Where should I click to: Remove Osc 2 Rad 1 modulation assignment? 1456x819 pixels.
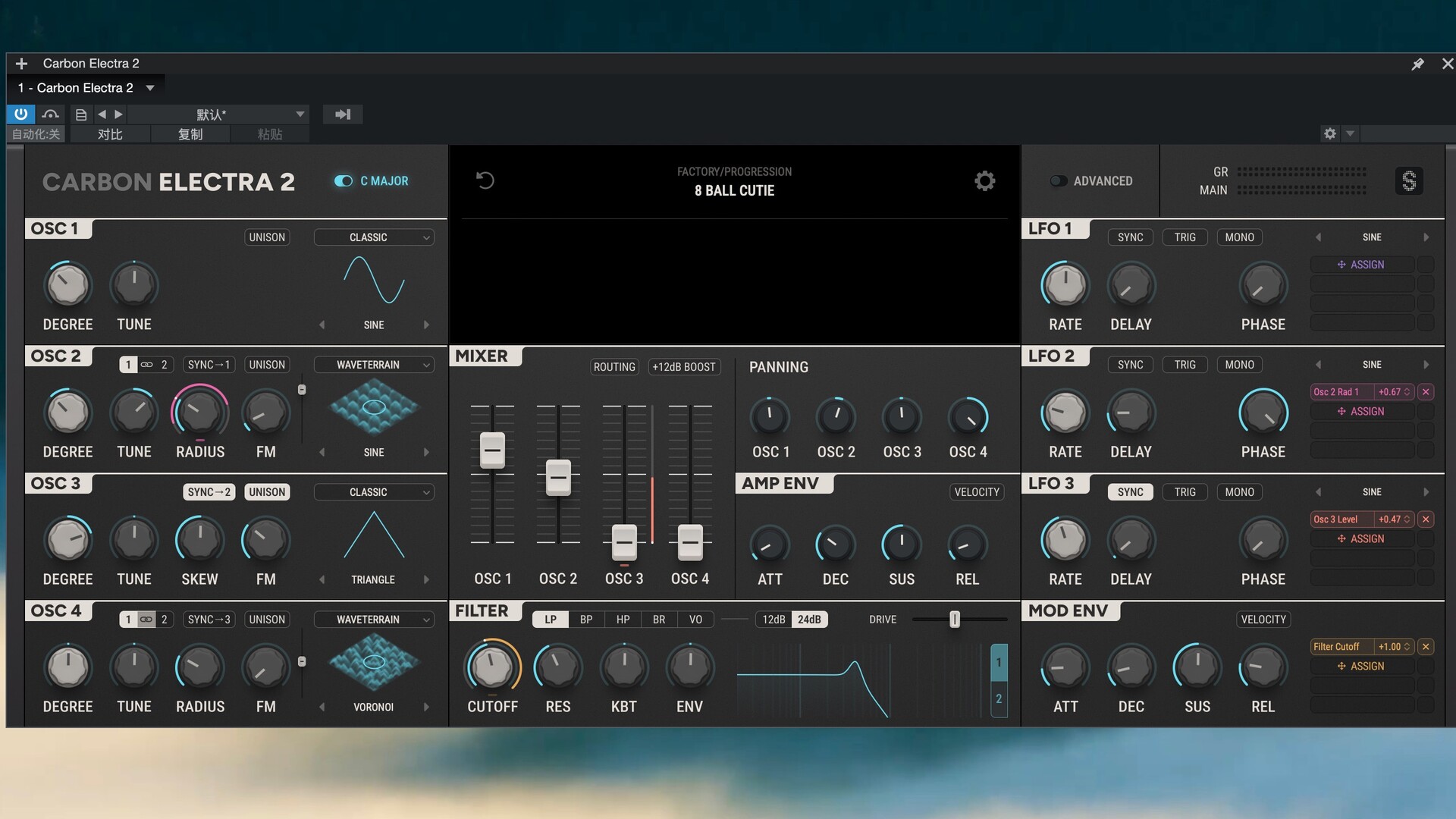pyautogui.click(x=1426, y=392)
